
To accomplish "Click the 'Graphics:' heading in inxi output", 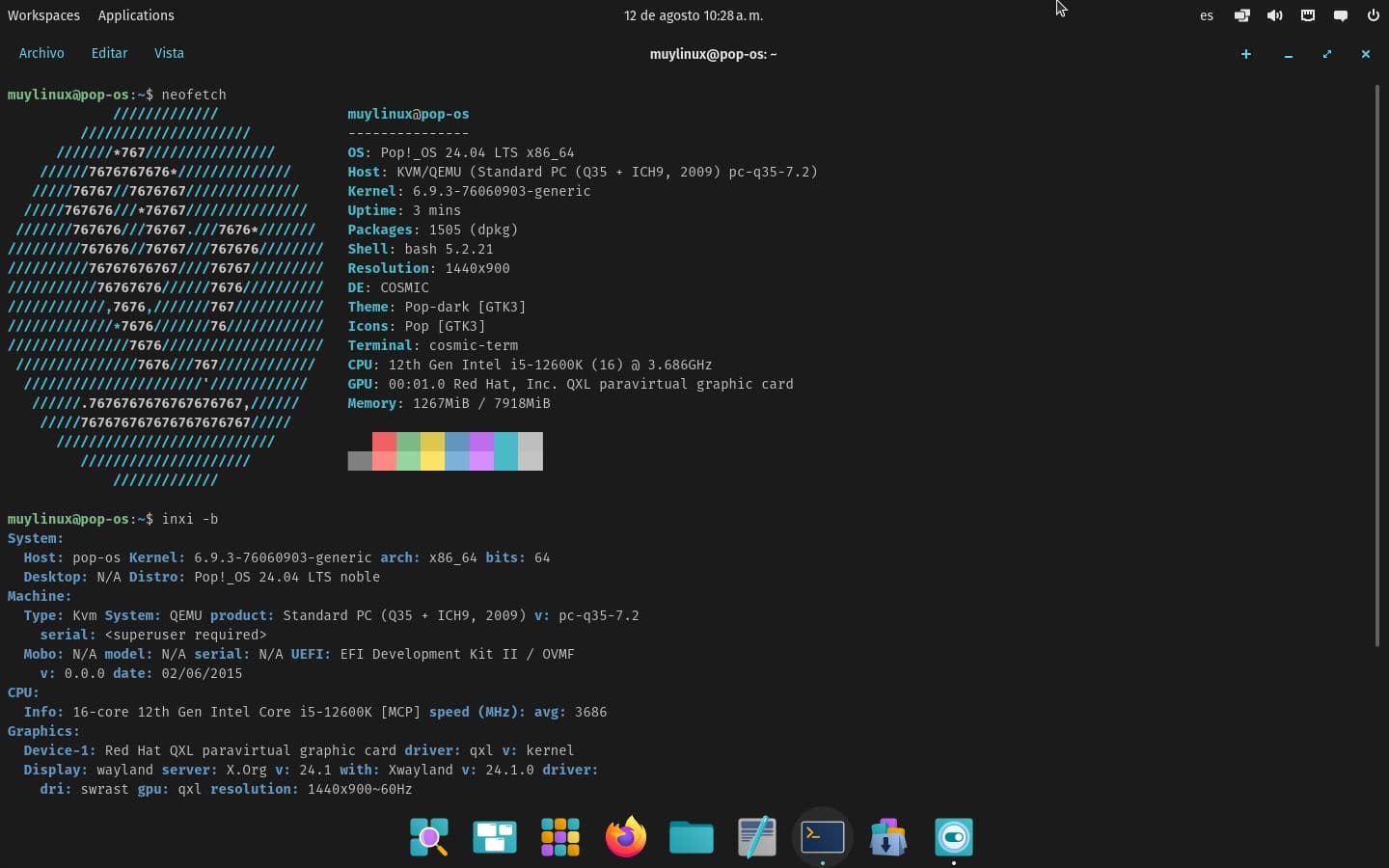I will point(43,731).
